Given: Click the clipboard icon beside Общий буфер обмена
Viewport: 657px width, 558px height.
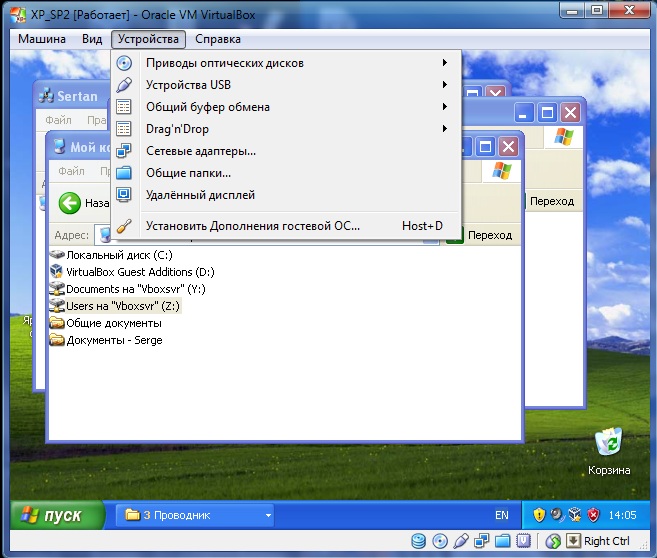Looking at the screenshot, I should [124, 107].
